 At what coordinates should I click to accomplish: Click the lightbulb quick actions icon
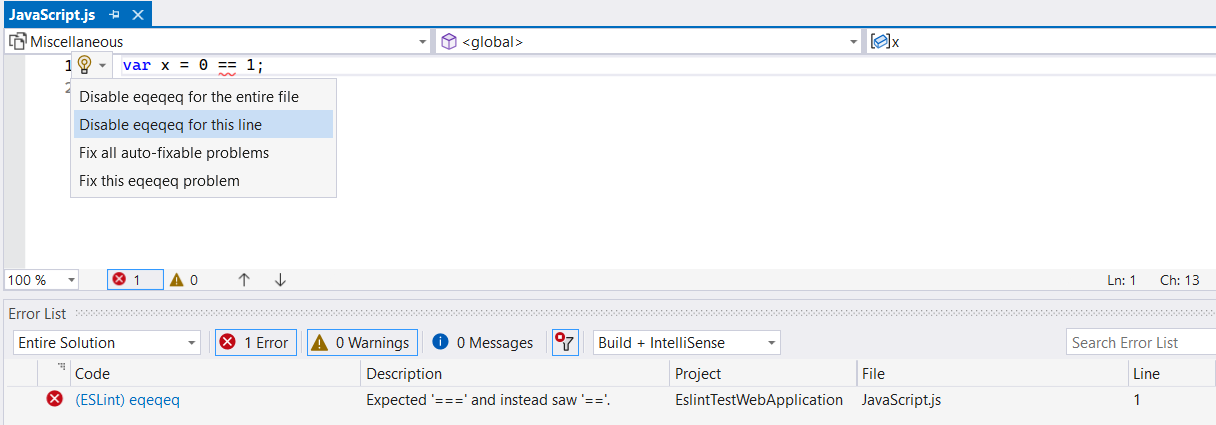click(85, 65)
